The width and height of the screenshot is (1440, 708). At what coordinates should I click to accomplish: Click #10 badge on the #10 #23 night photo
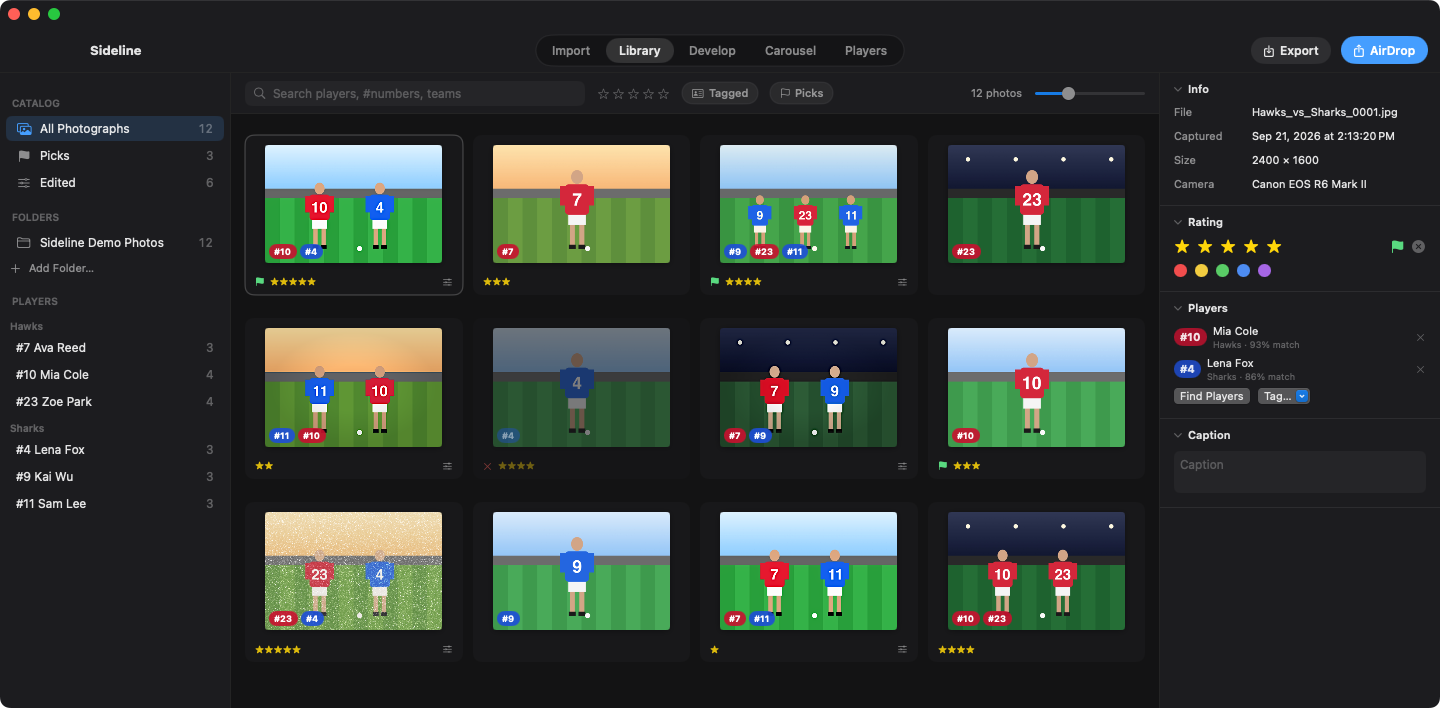click(x=965, y=619)
